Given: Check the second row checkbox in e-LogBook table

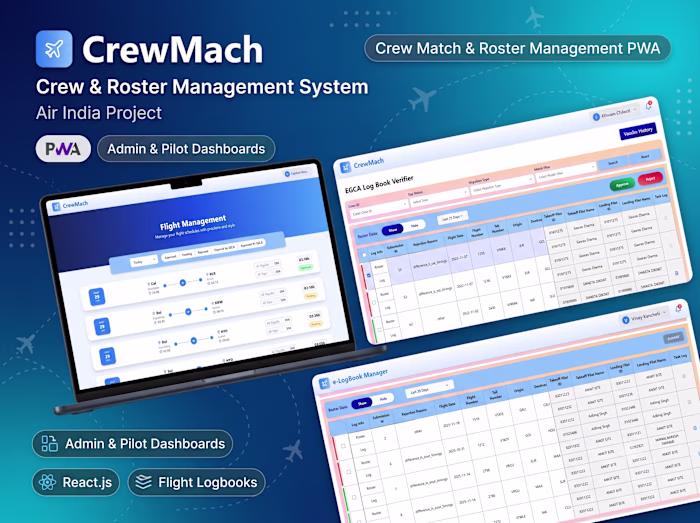Looking at the screenshot, I should point(349,472).
